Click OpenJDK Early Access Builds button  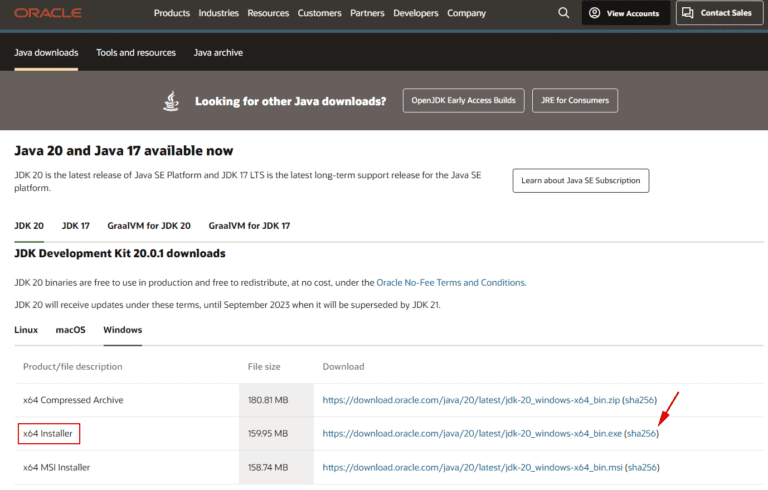[x=463, y=101]
